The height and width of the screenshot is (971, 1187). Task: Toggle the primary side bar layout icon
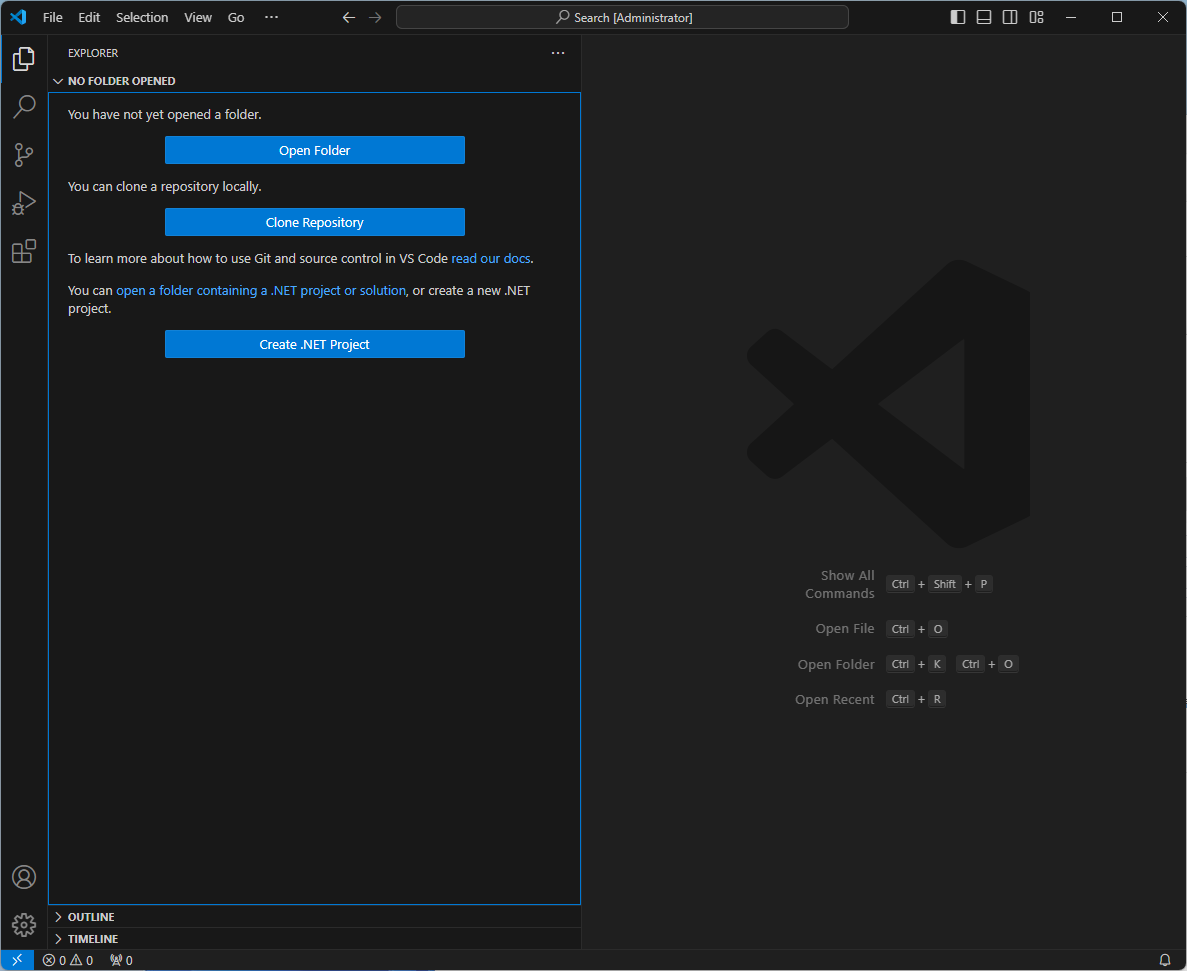(x=958, y=17)
